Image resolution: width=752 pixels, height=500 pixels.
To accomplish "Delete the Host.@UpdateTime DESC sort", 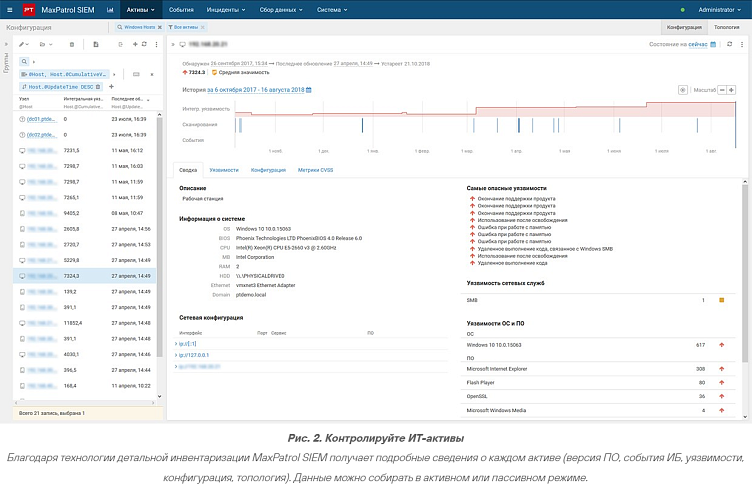I will (98, 87).
